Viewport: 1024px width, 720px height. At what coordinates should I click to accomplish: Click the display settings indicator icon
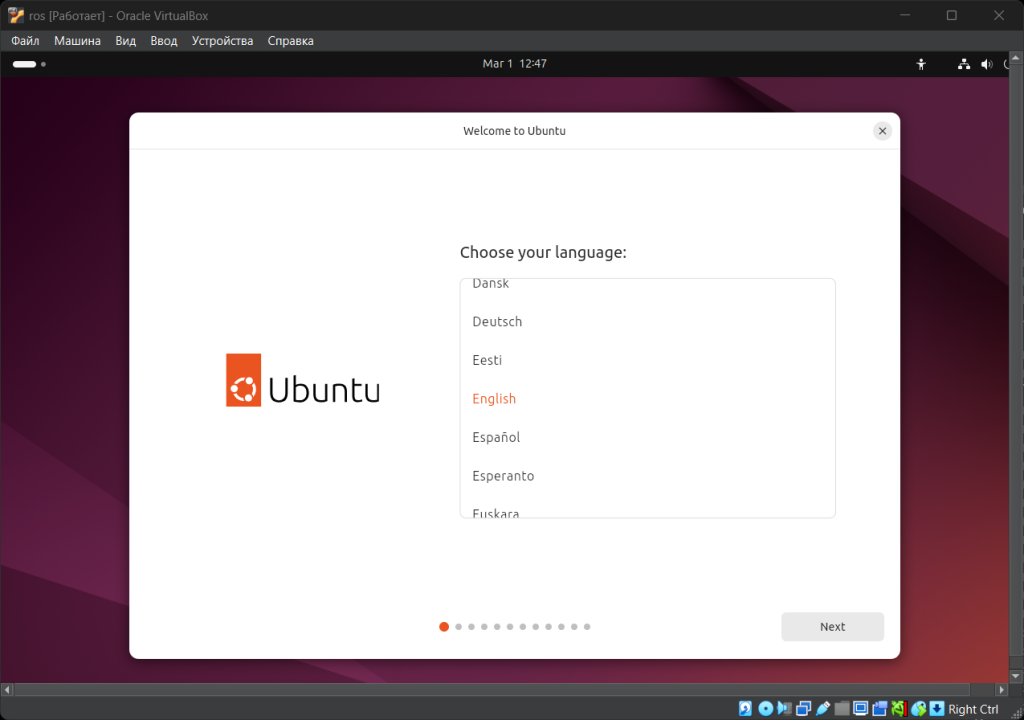(x=861, y=708)
